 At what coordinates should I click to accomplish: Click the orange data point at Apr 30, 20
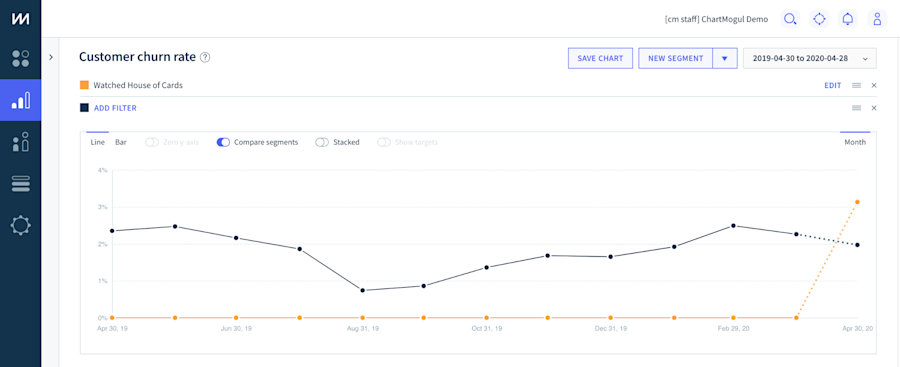tap(857, 202)
